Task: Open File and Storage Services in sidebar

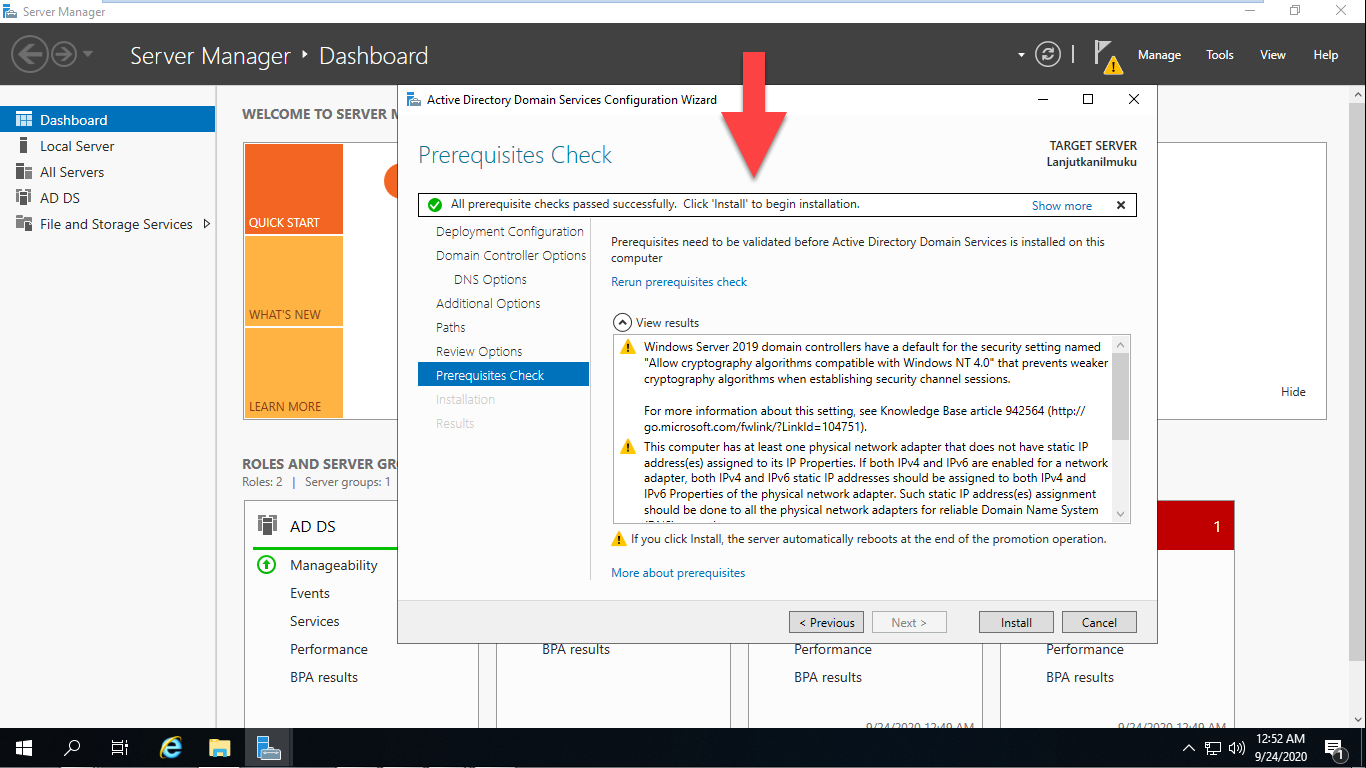Action: 107,224
